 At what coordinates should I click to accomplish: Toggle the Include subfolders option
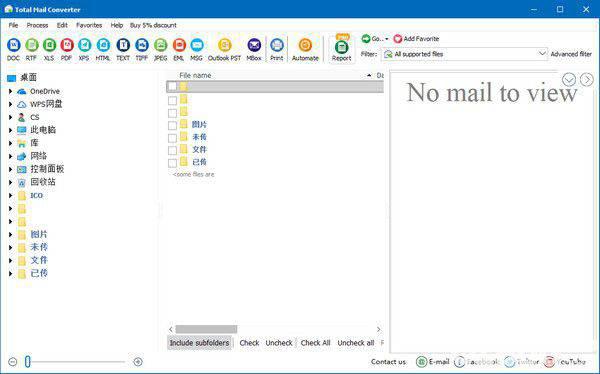coord(199,343)
